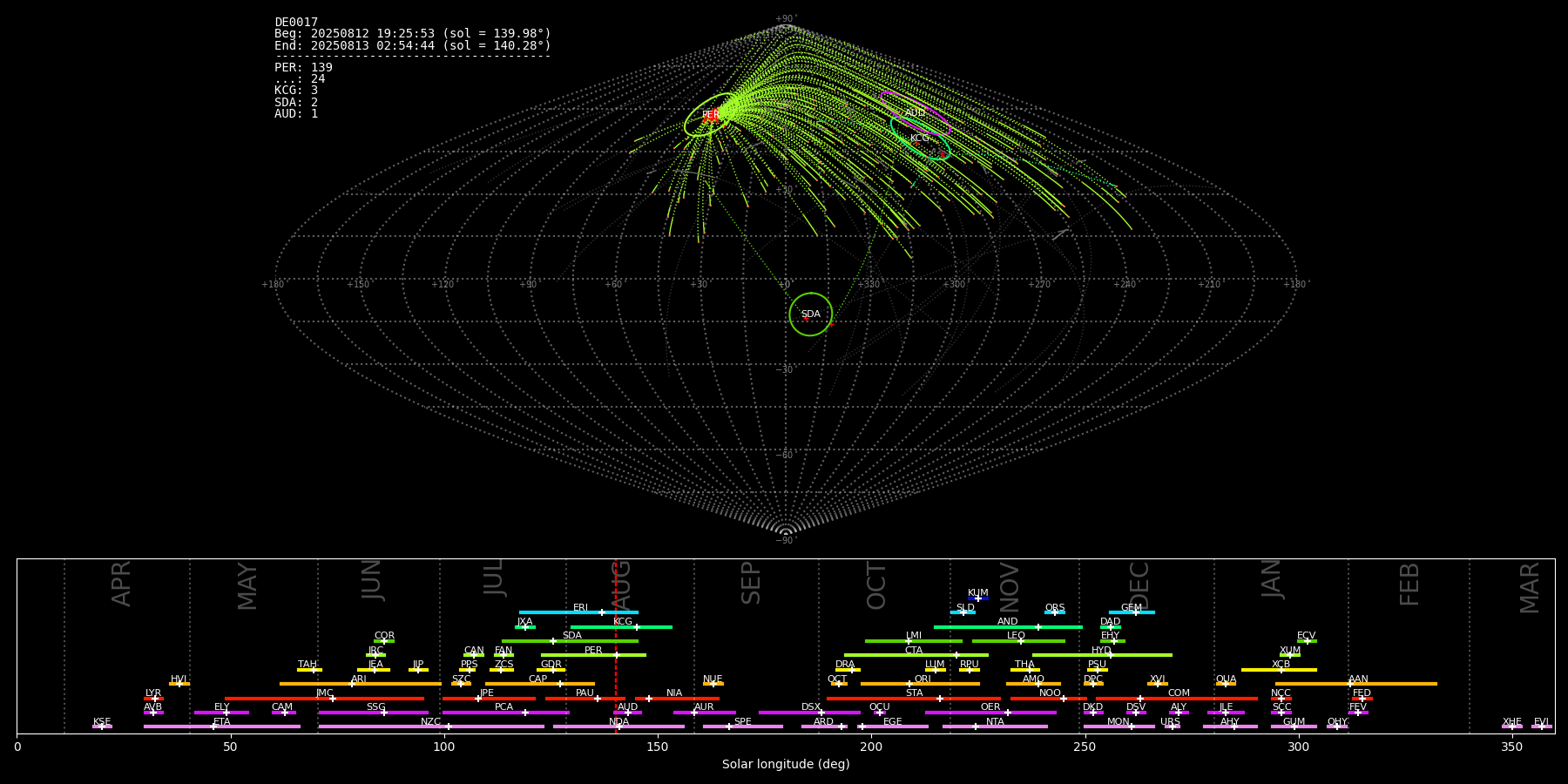This screenshot has width=1568, height=784.
Task: Click the +90° latitude label atop the map
Action: tap(786, 18)
